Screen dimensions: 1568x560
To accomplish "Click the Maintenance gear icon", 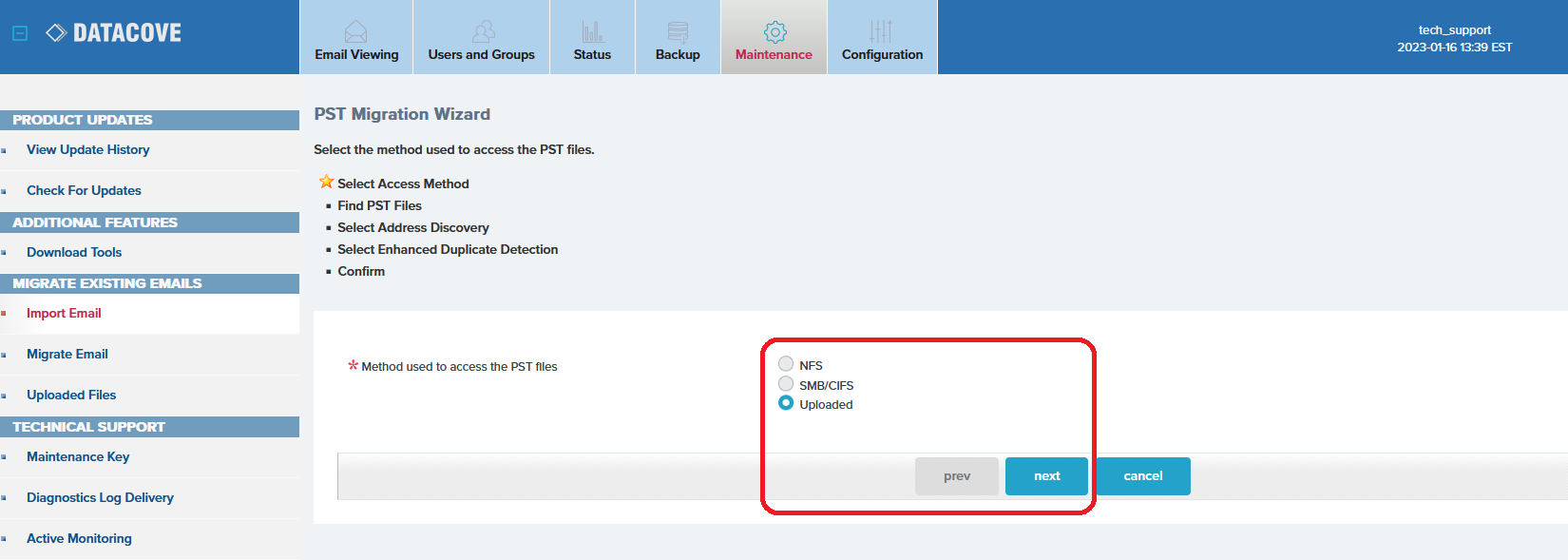I will point(774,31).
